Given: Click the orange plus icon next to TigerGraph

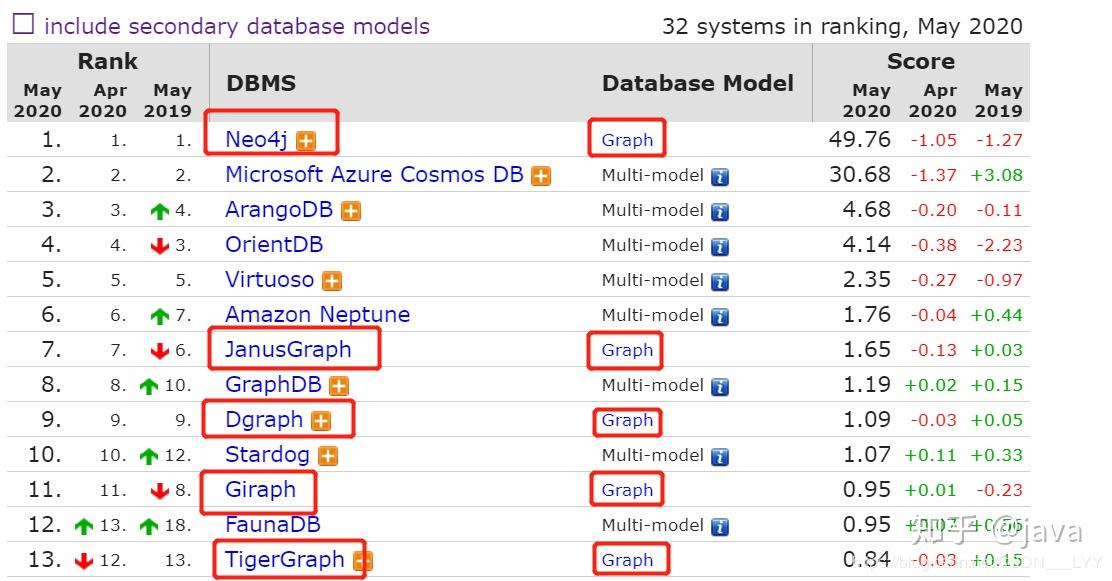Looking at the screenshot, I should tap(362, 561).
